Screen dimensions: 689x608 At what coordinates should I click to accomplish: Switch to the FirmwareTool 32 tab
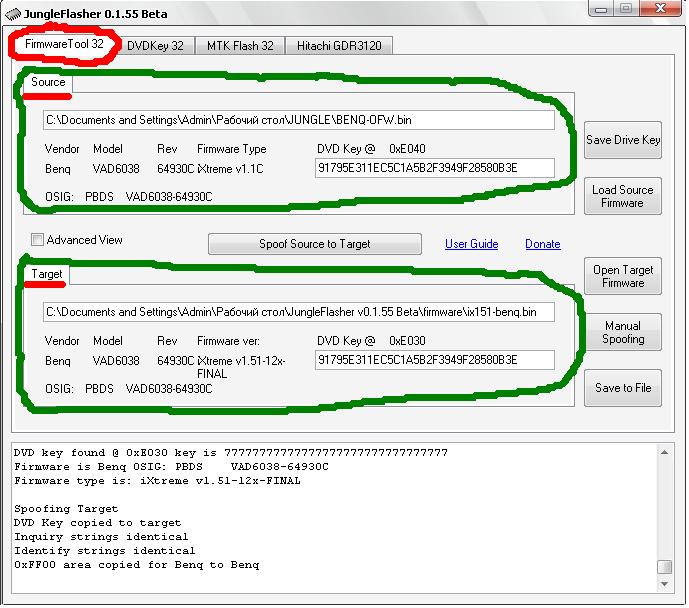pos(64,44)
